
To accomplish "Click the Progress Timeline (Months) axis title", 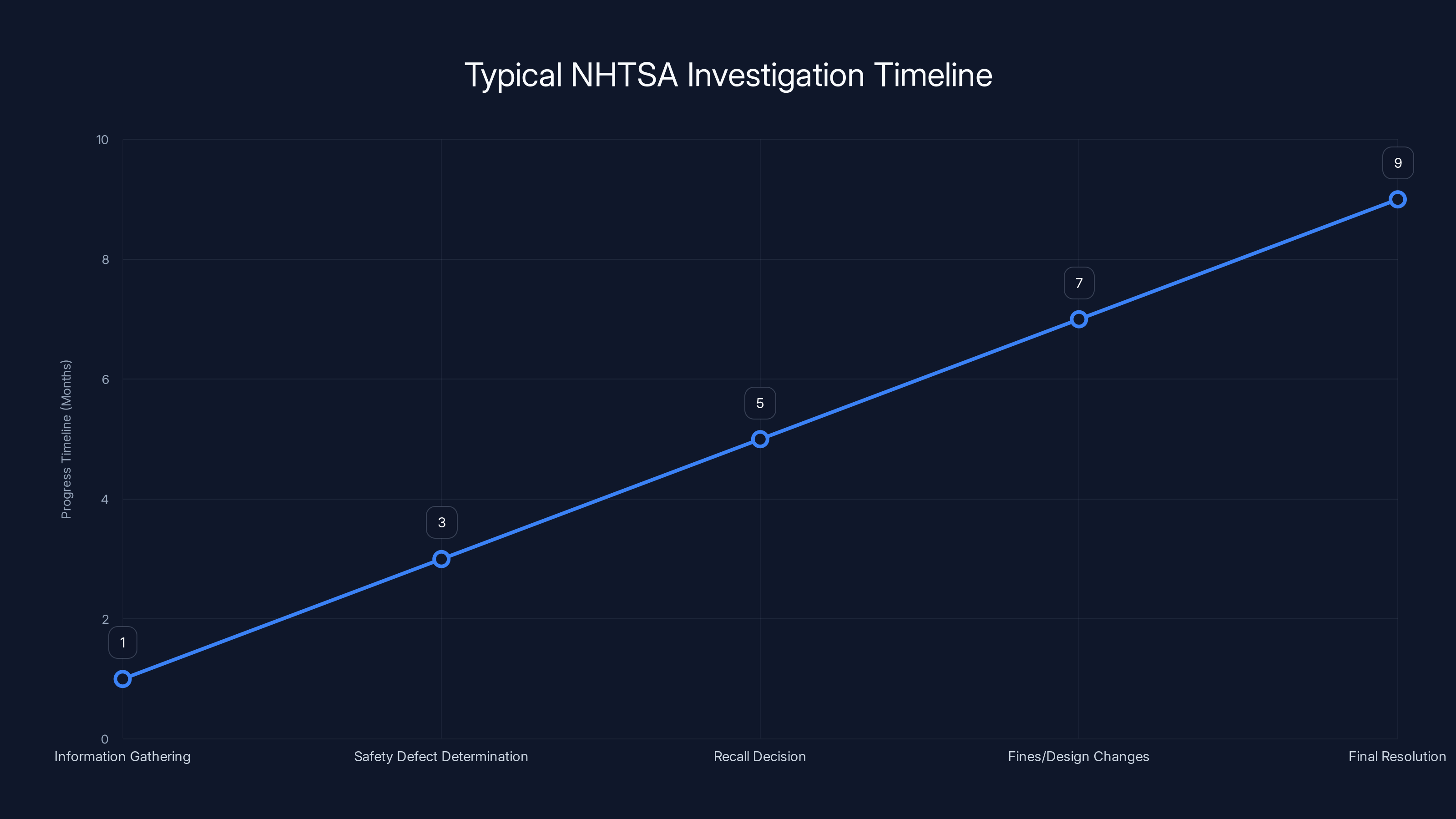I will tap(66, 439).
